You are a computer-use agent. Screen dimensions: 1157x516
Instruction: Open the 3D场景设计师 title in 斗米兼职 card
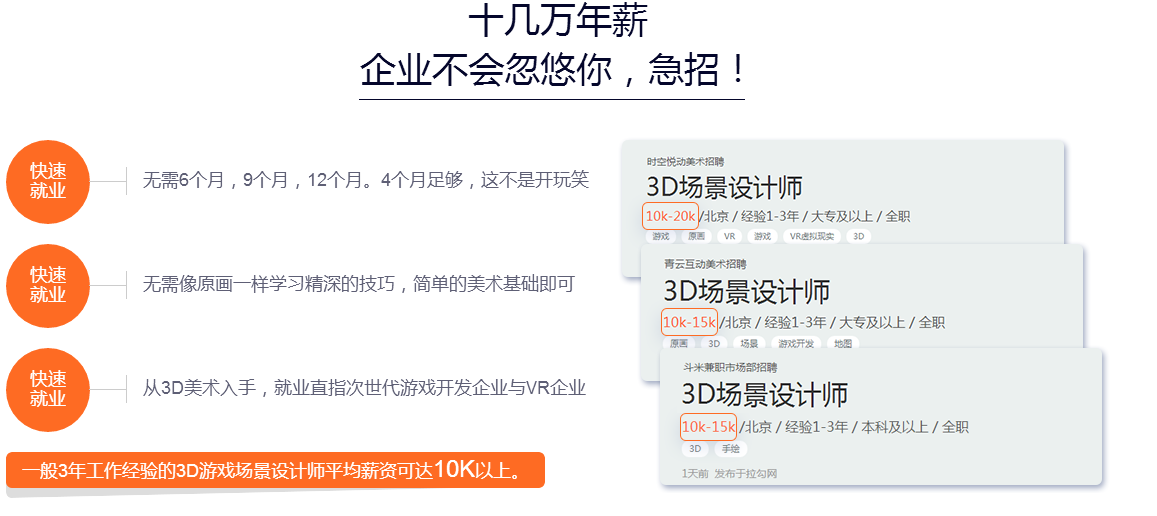(x=764, y=393)
